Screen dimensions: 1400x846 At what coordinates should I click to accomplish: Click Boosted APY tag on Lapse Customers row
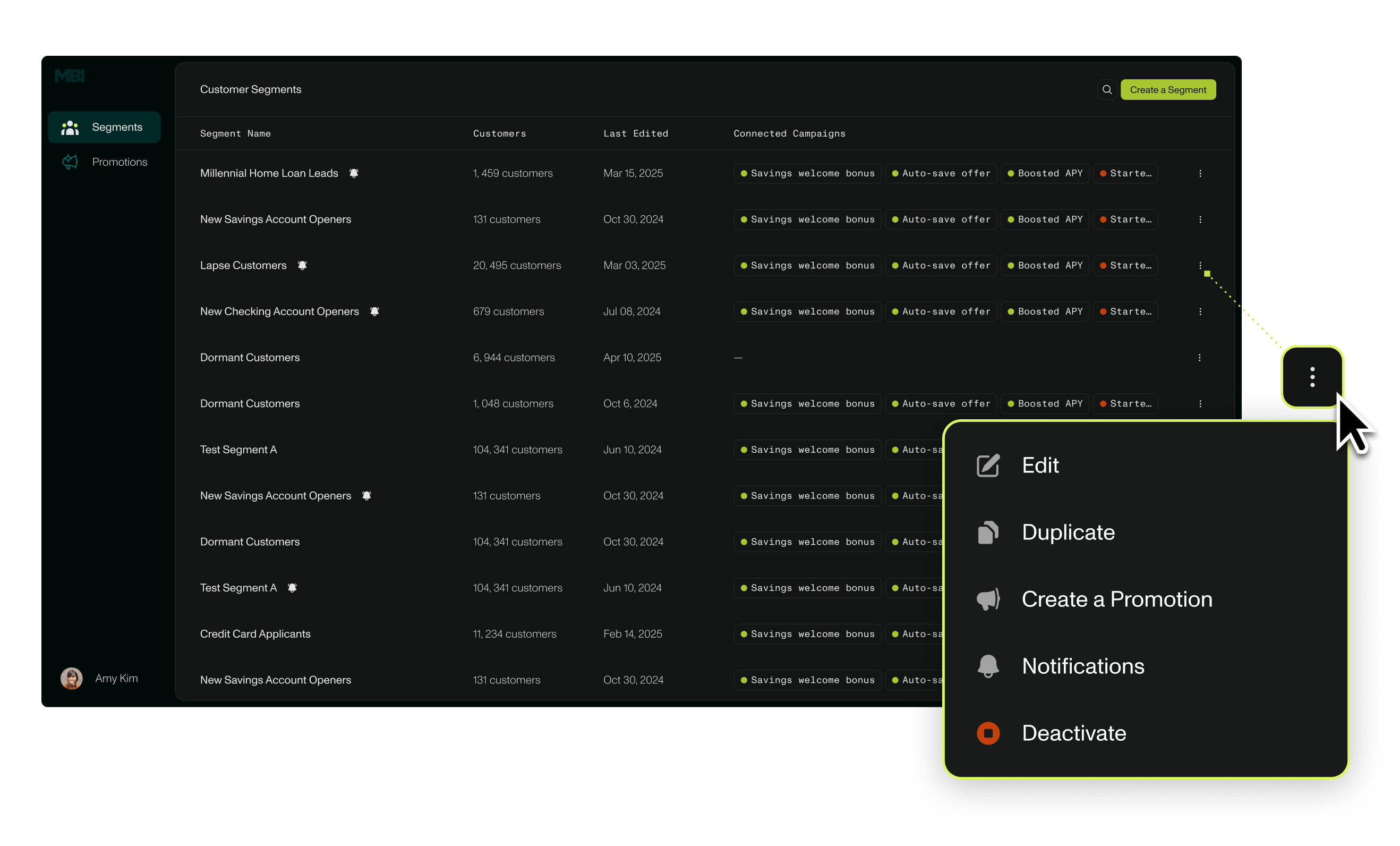[x=1044, y=266]
